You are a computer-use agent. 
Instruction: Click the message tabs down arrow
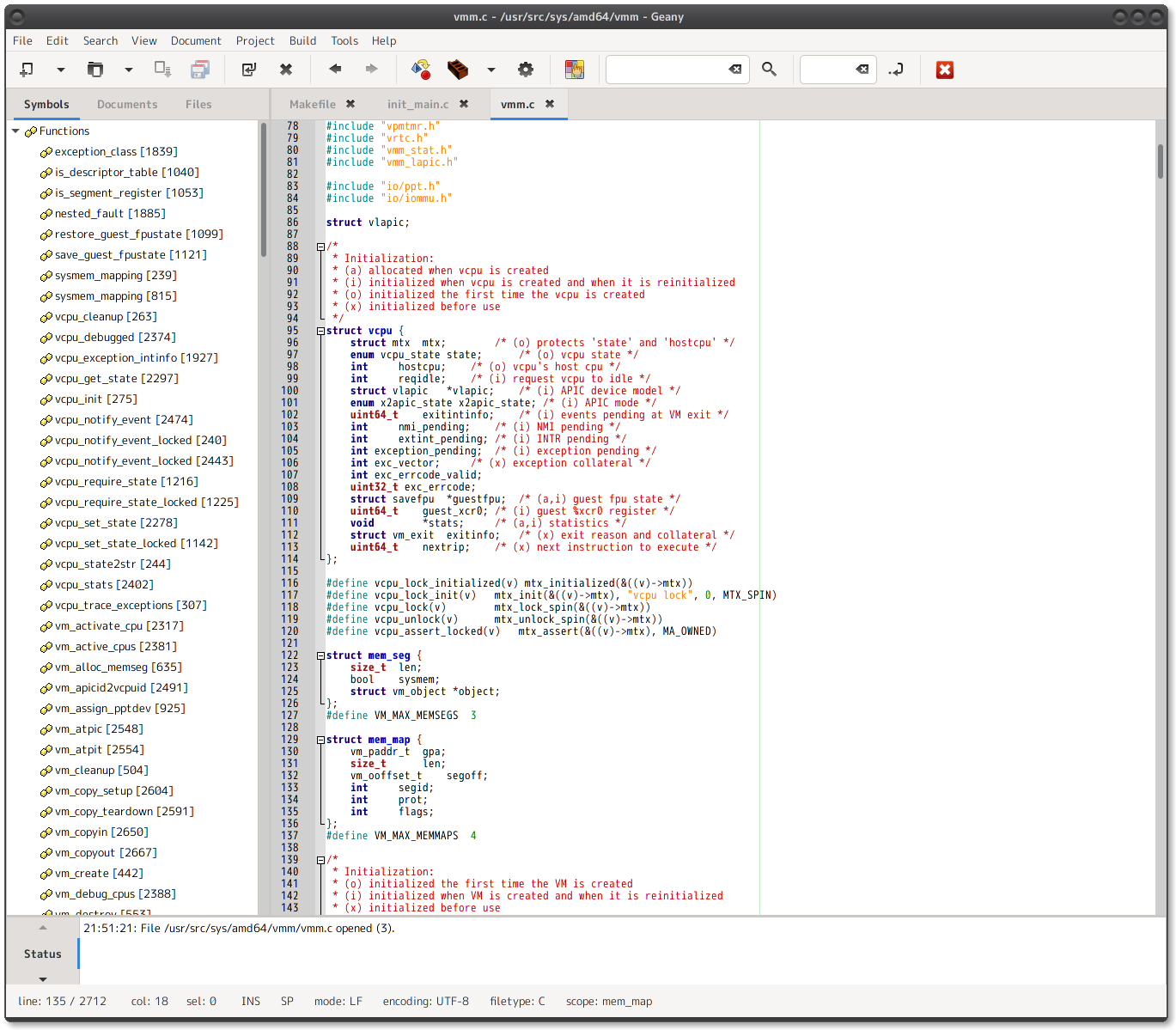click(x=43, y=979)
